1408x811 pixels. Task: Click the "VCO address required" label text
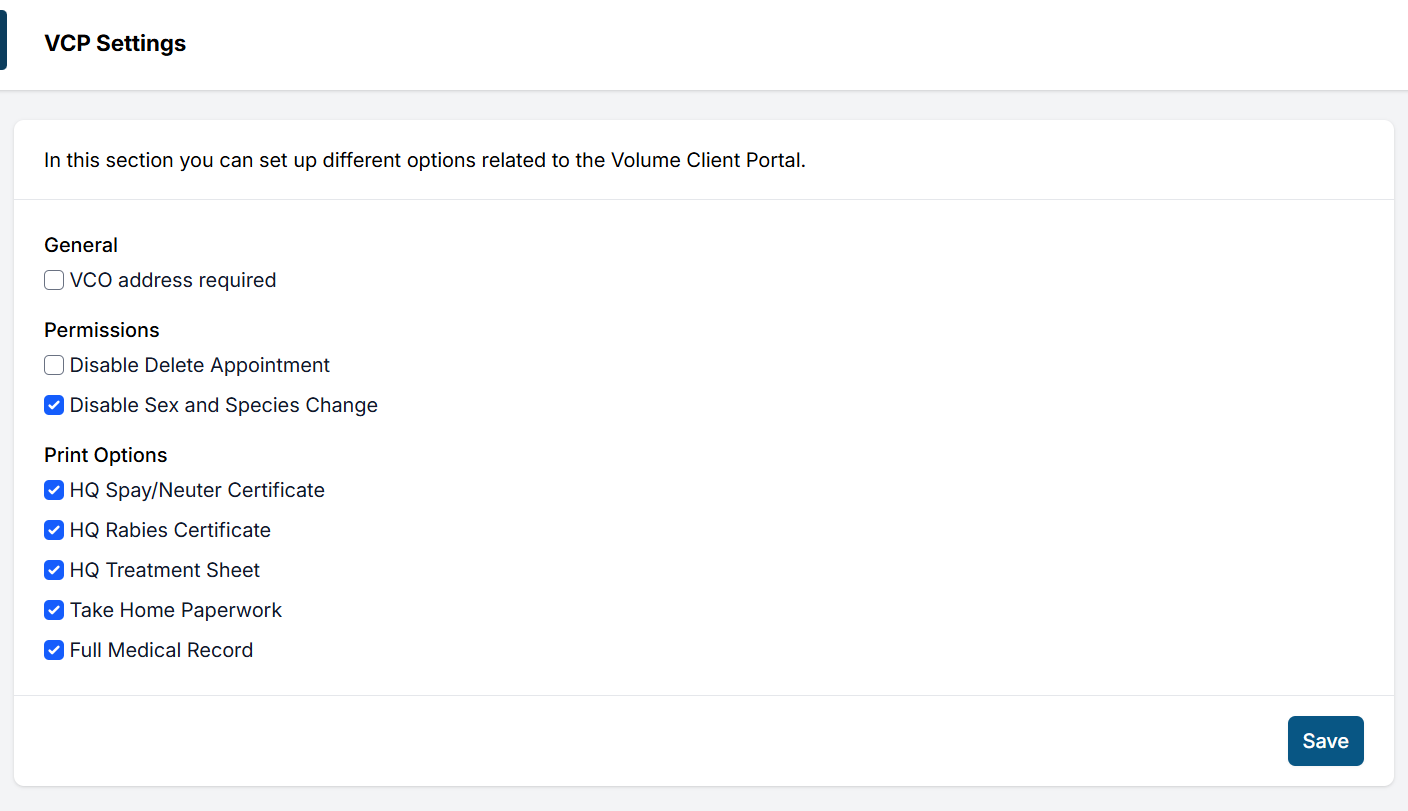pos(173,281)
